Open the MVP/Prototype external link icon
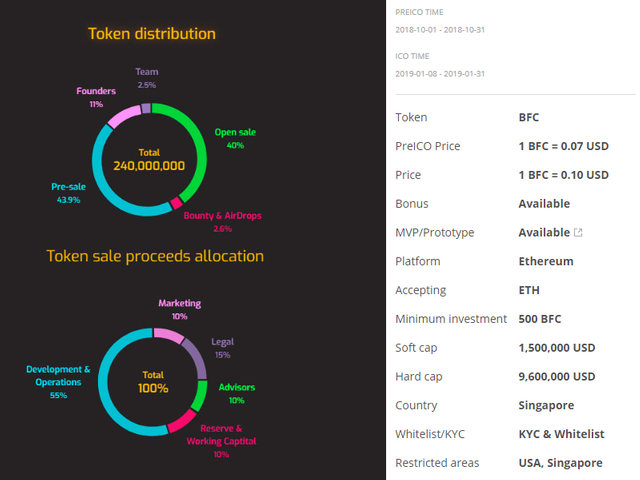Screen dimensions: 640x480 pyautogui.click(x=578, y=233)
